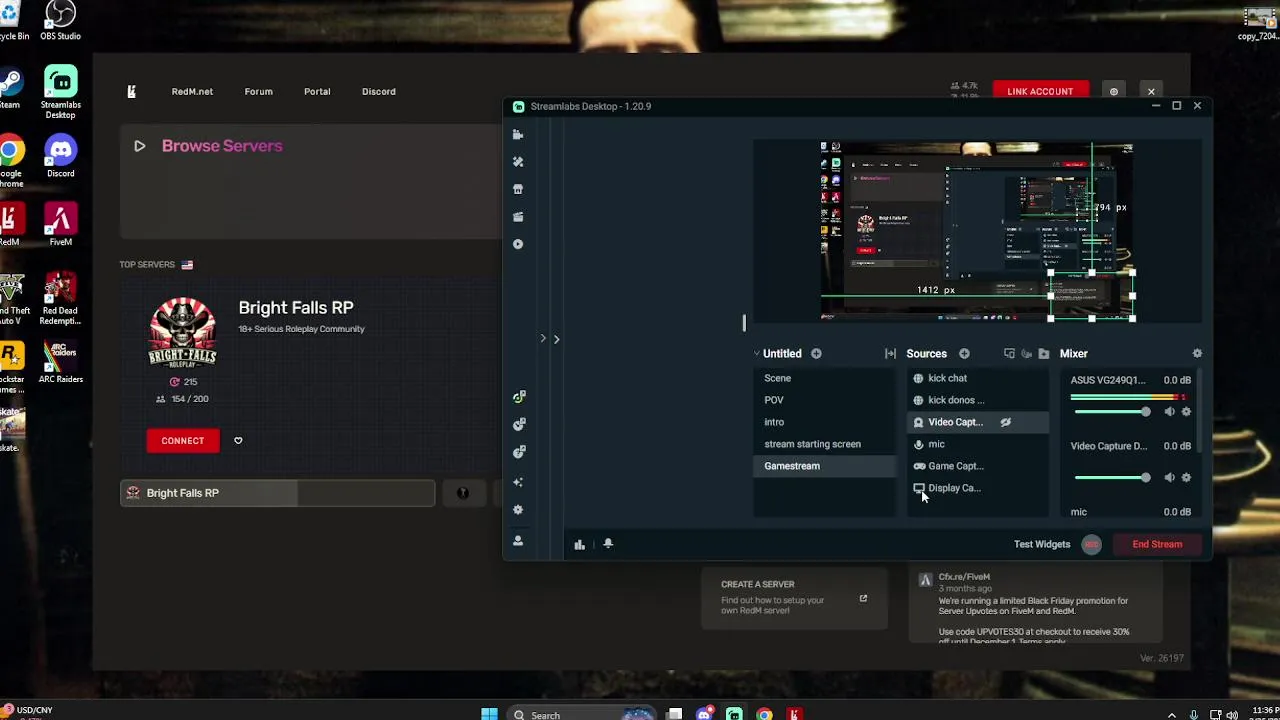Open the Discord desktop shortcut
1280x720 pixels.
(60, 156)
